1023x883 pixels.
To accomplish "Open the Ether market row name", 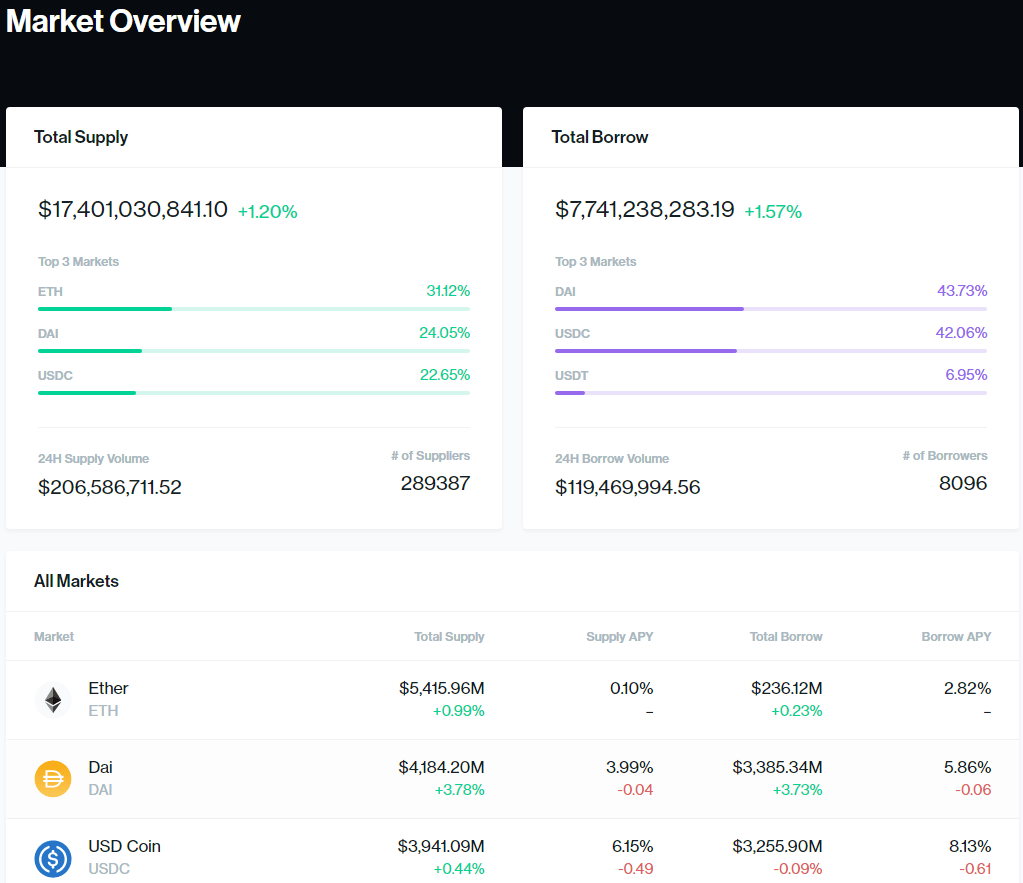I will click(x=108, y=688).
